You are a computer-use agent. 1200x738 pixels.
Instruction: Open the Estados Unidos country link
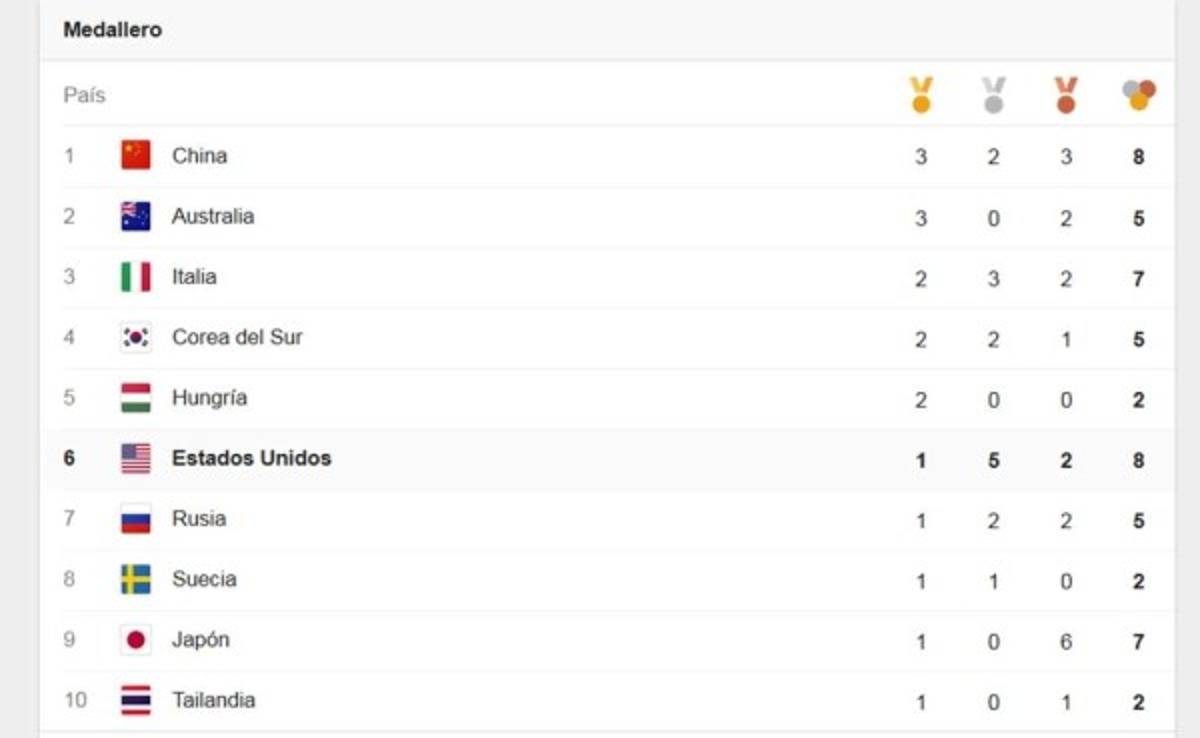pyautogui.click(x=251, y=458)
